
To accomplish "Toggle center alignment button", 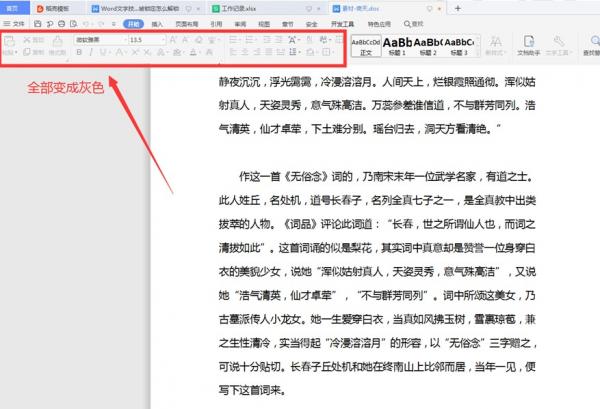I will 245,52.
